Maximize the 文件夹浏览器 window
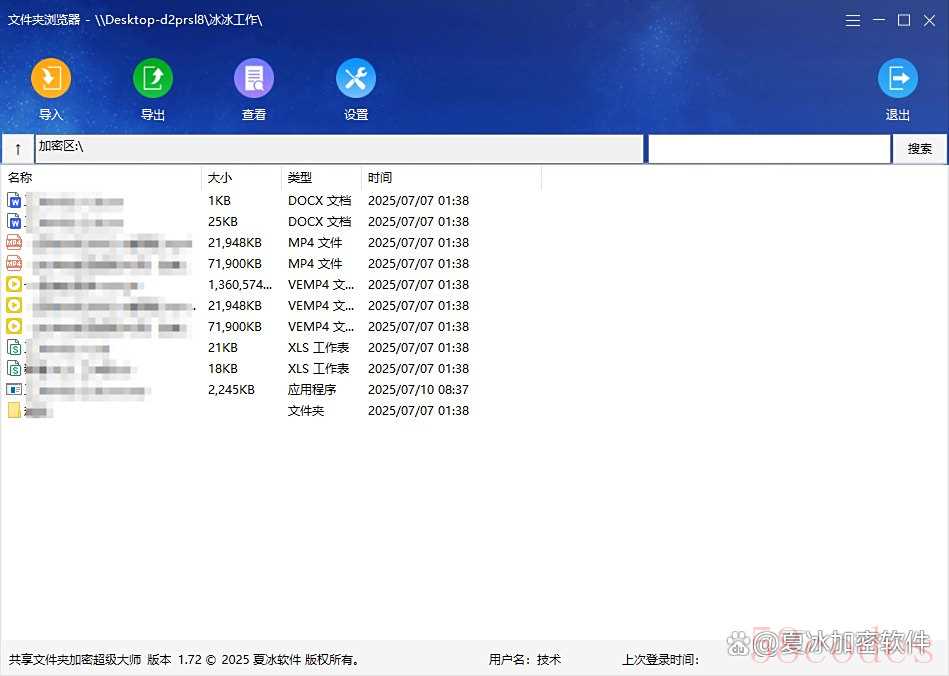The height and width of the screenshot is (676, 949). pyautogui.click(x=904, y=21)
